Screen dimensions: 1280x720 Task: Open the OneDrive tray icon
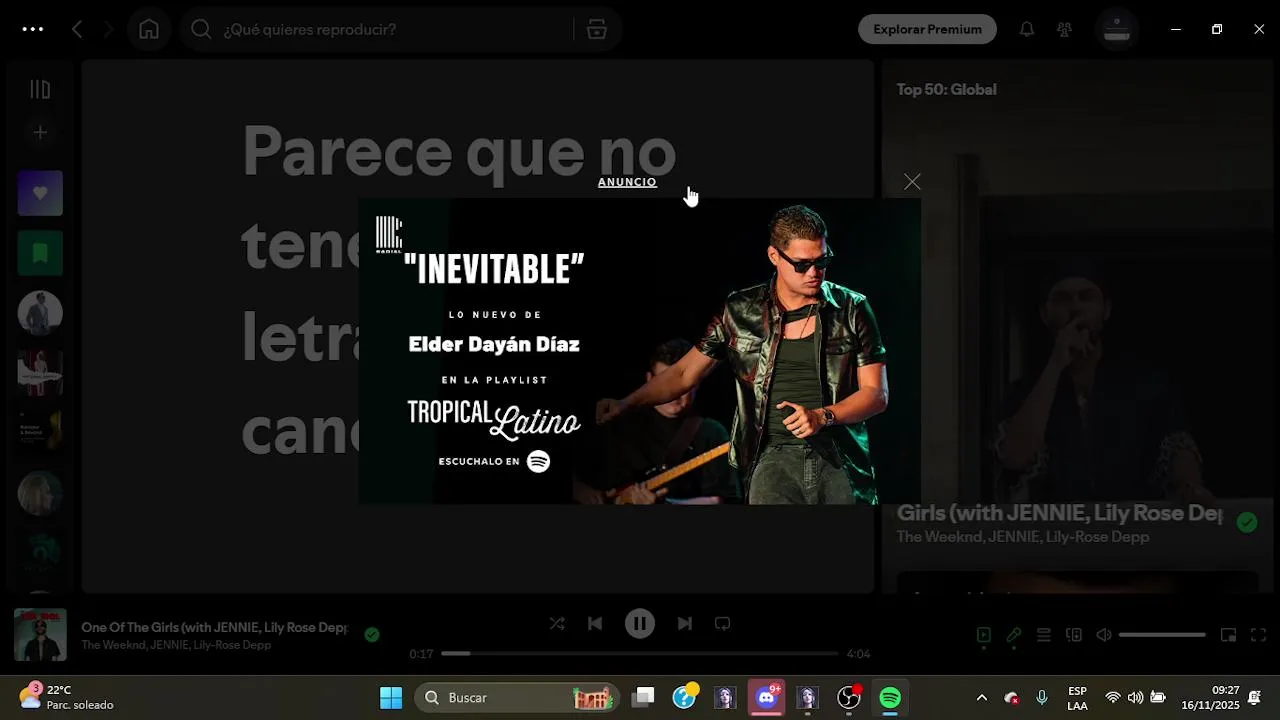coord(1012,698)
